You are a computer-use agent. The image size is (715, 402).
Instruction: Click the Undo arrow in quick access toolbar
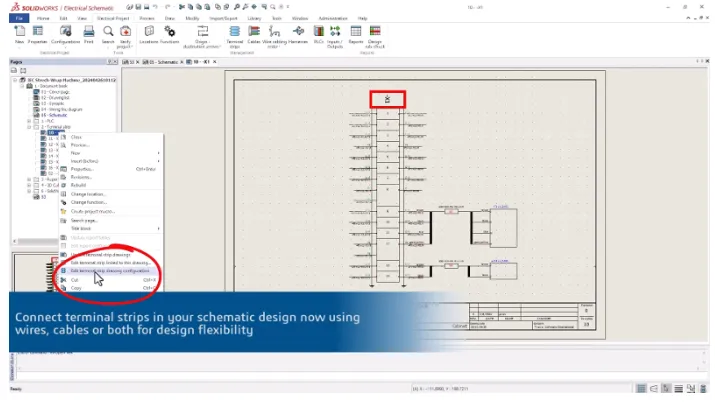click(x=155, y=7)
